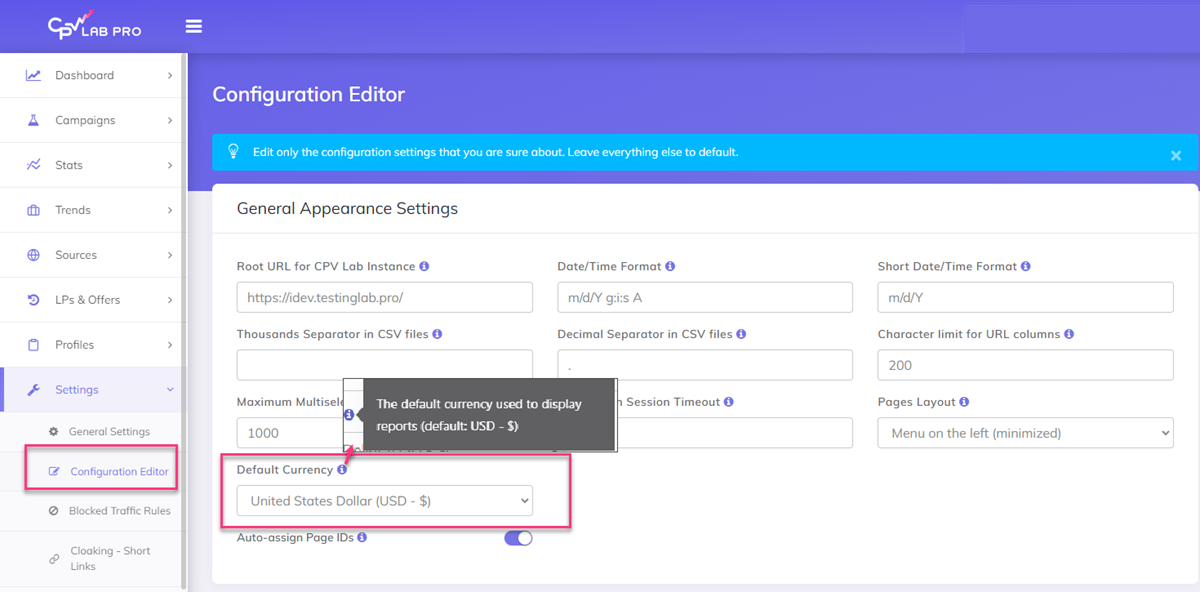Viewport: 1200px width, 592px height.
Task: Open the Default Currency dropdown
Action: [384, 501]
